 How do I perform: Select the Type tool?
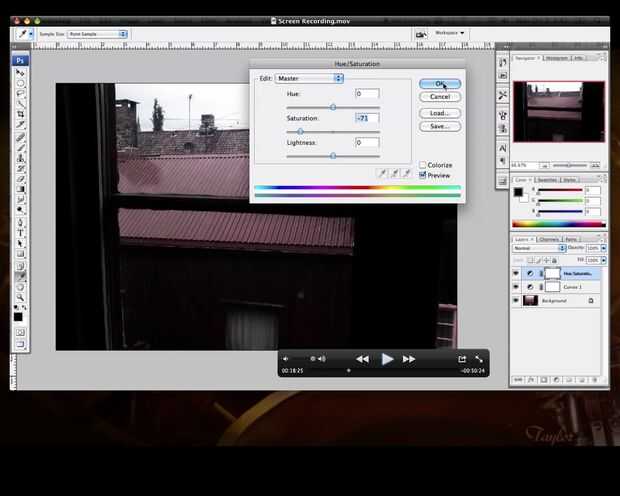coord(20,233)
